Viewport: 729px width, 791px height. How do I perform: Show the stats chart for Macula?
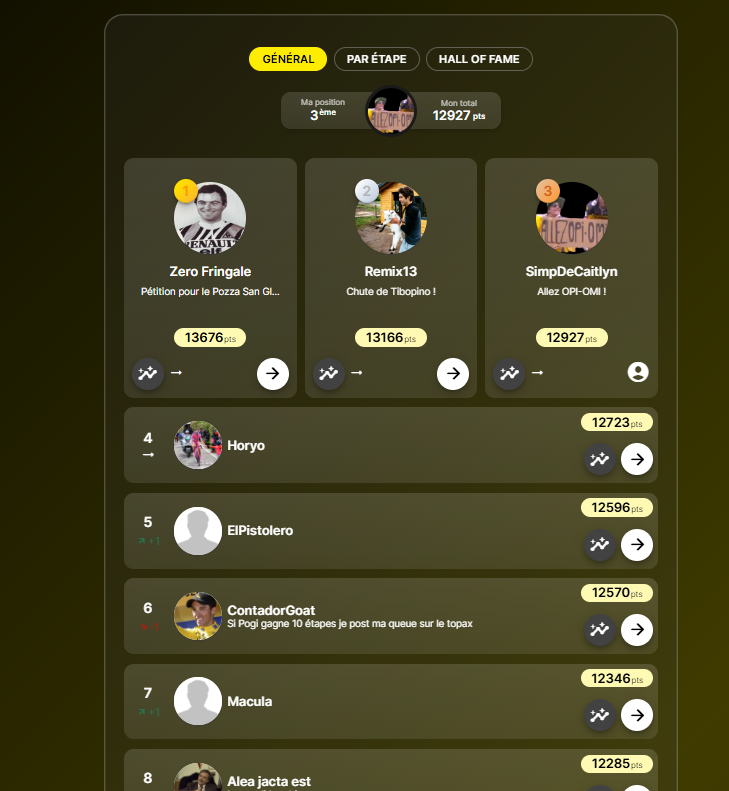coord(600,715)
